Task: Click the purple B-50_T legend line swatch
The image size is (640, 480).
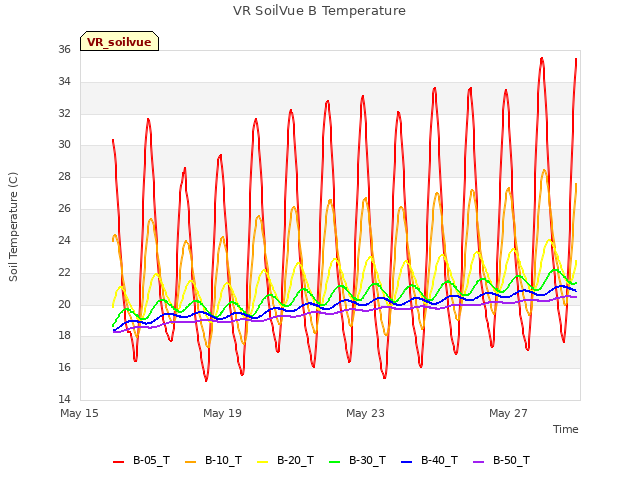Action: pyautogui.click(x=478, y=462)
